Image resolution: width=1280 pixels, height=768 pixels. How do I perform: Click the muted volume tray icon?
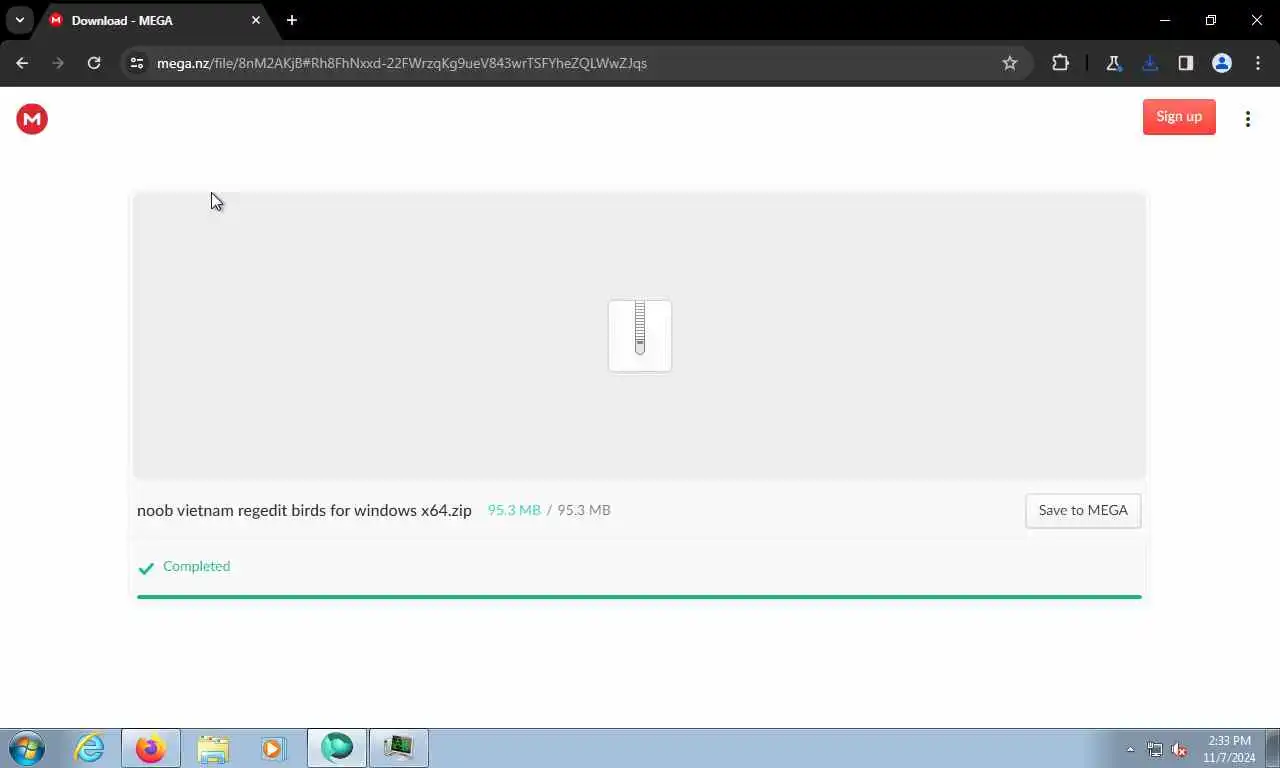click(1180, 749)
